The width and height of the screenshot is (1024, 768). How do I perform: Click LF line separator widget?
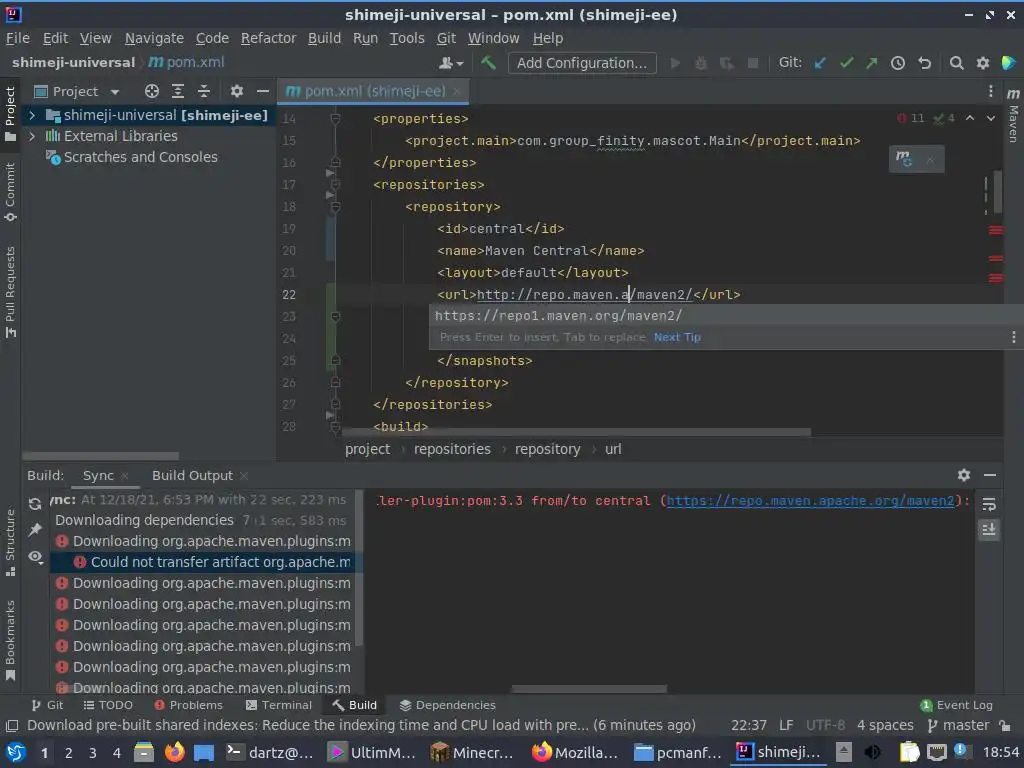pos(786,725)
